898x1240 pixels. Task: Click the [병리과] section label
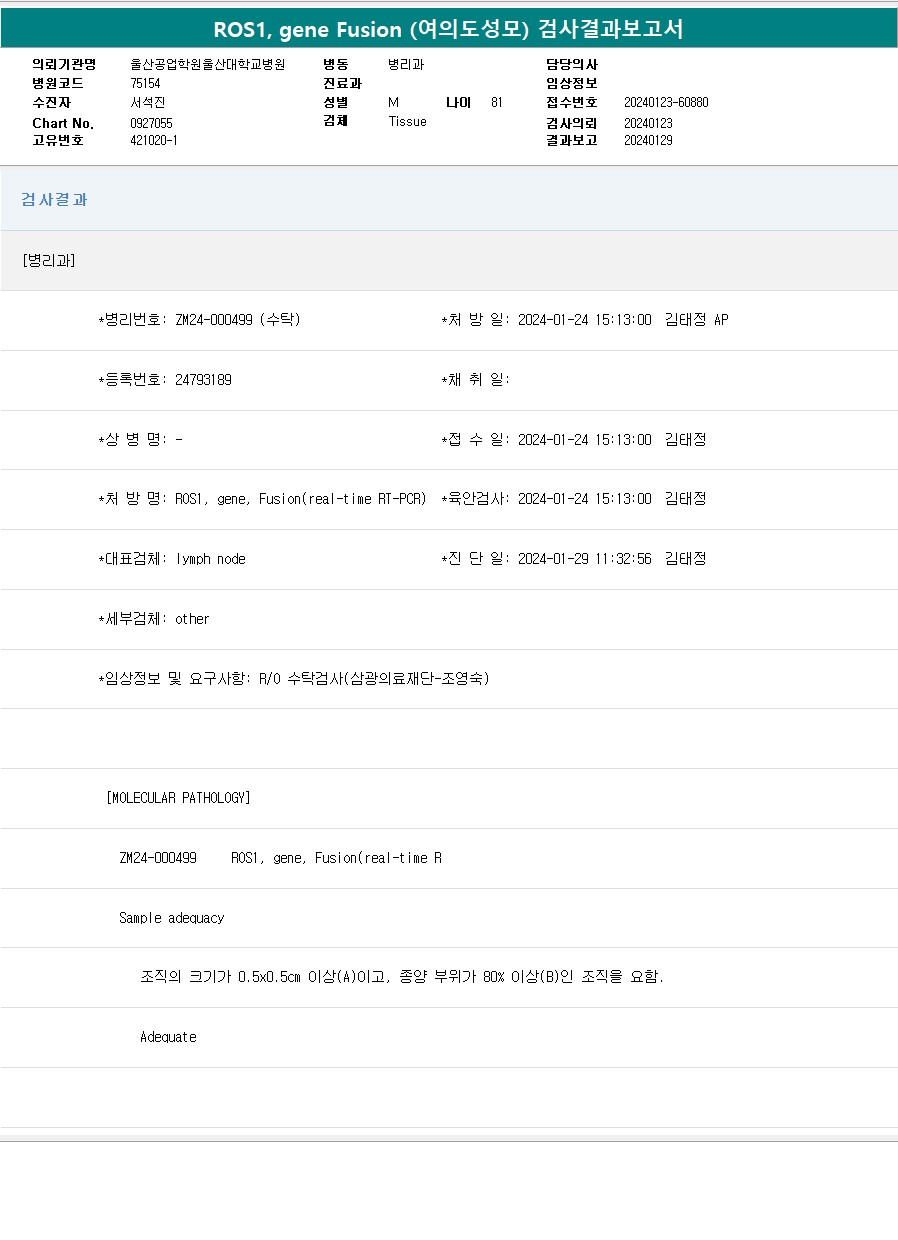click(x=48, y=260)
